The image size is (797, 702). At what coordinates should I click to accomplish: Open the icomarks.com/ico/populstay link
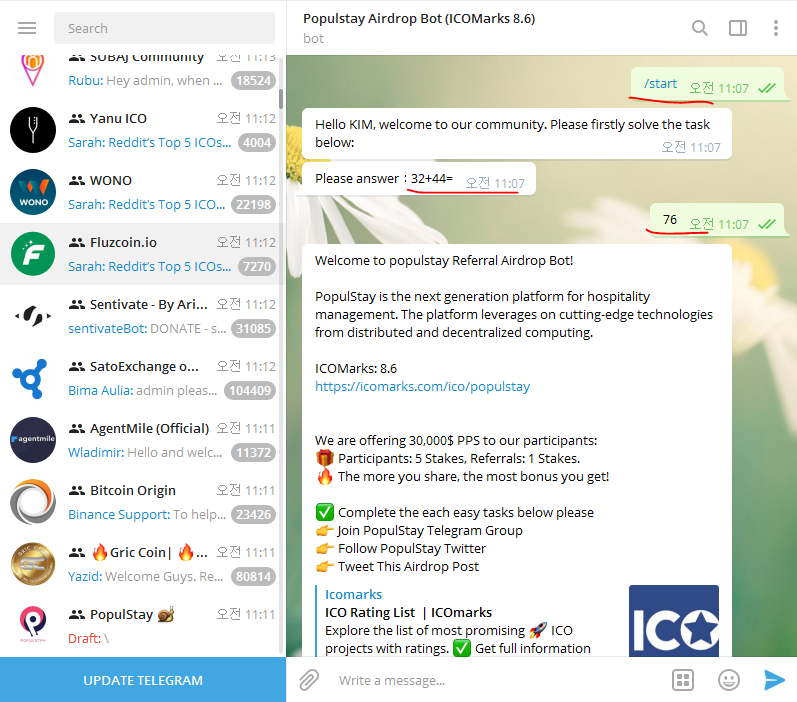tap(422, 386)
